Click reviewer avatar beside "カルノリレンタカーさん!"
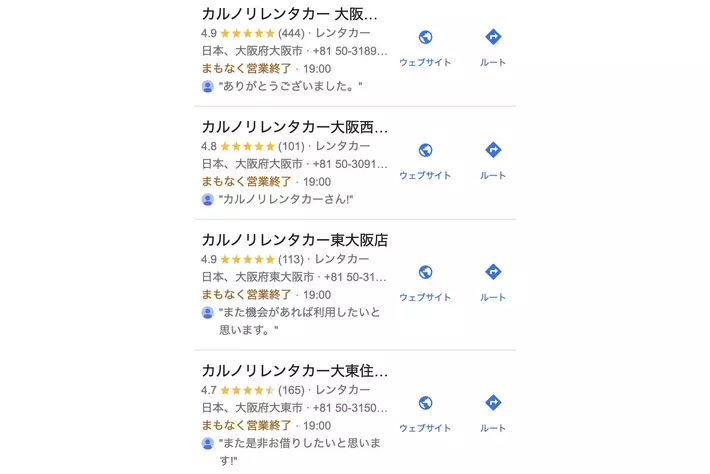This screenshot has width=710, height=474. [x=208, y=200]
